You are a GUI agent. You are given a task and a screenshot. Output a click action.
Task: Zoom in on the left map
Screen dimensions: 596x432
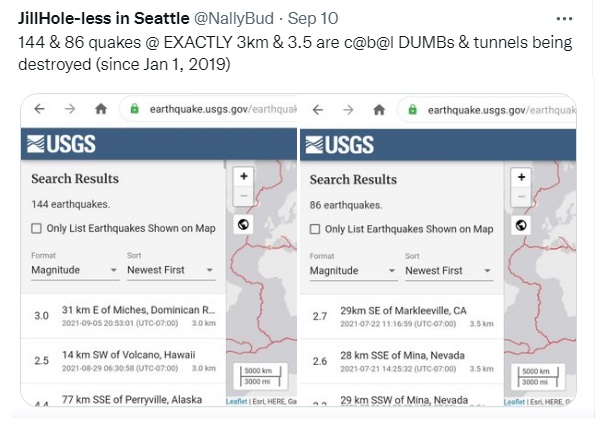point(244,176)
